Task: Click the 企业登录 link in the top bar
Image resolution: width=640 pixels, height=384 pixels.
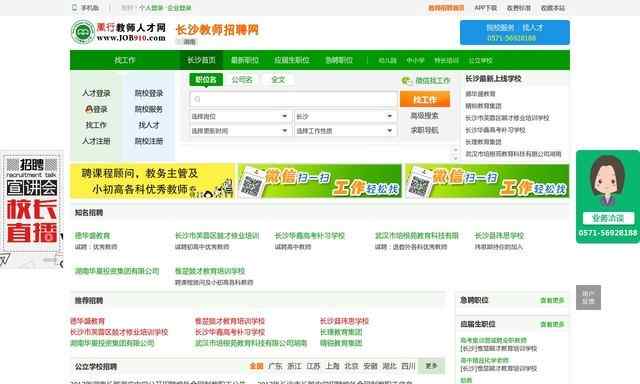Action: 179,8
